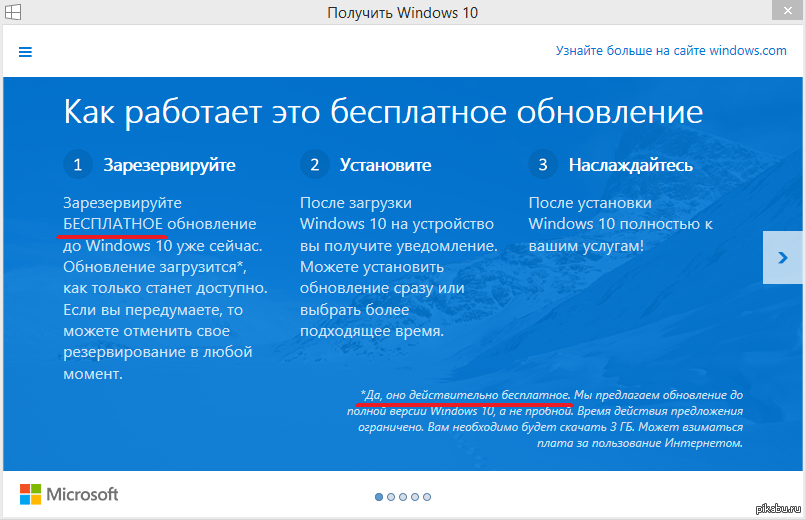Click the 'Наслаждайтесь' step heading
The height and width of the screenshot is (520, 806).
(x=630, y=164)
